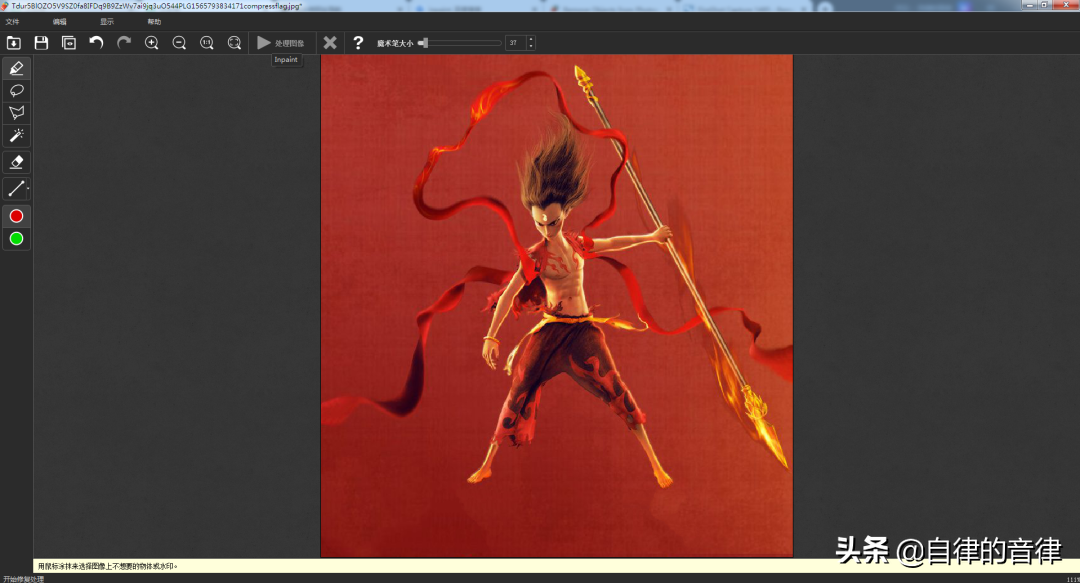Click the open image file icon
This screenshot has width=1080, height=583.
click(x=14, y=43)
